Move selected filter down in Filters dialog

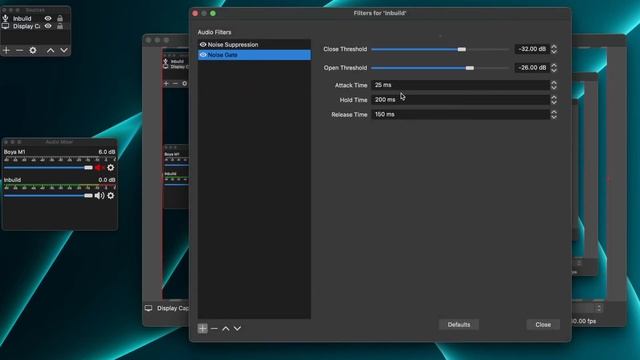pyautogui.click(x=237, y=328)
